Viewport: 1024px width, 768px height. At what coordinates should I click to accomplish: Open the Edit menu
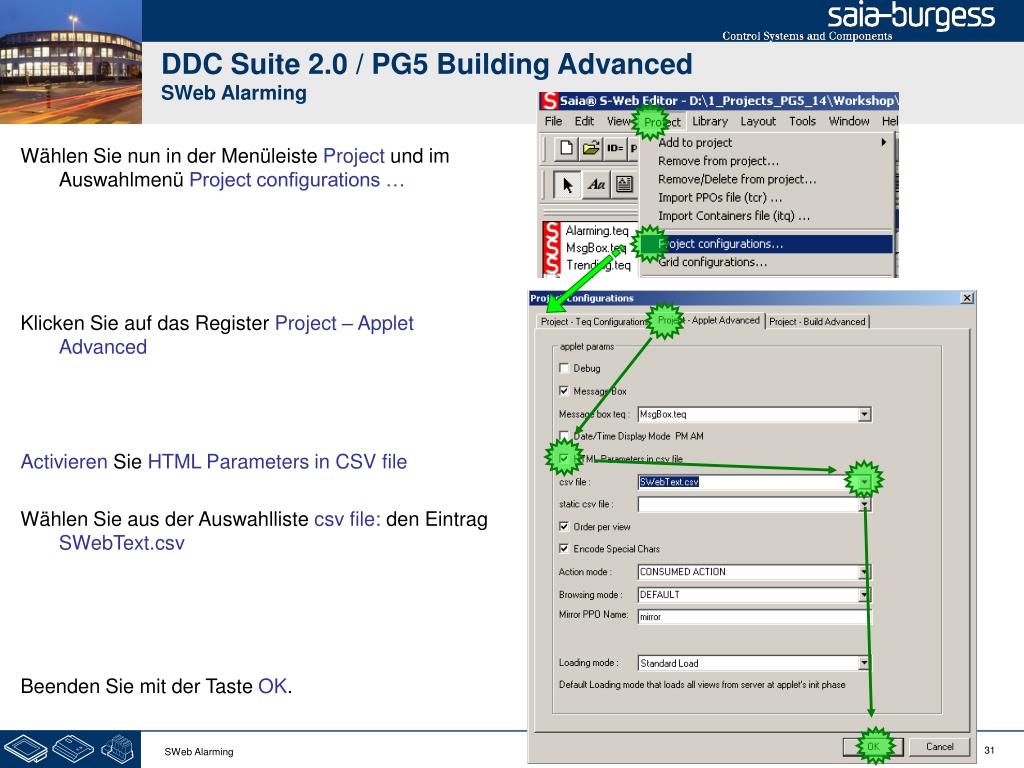click(584, 121)
